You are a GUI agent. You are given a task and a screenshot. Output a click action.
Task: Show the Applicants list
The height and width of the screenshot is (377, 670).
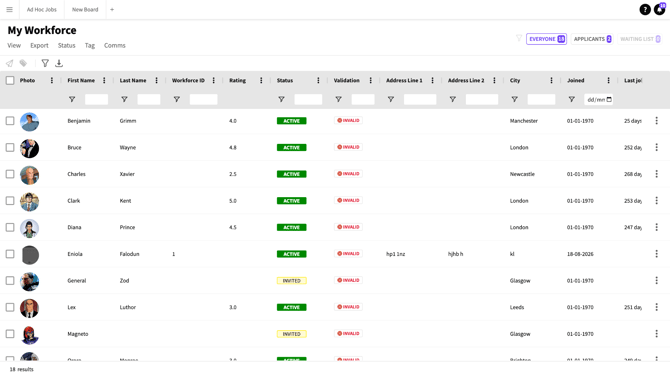coord(592,39)
